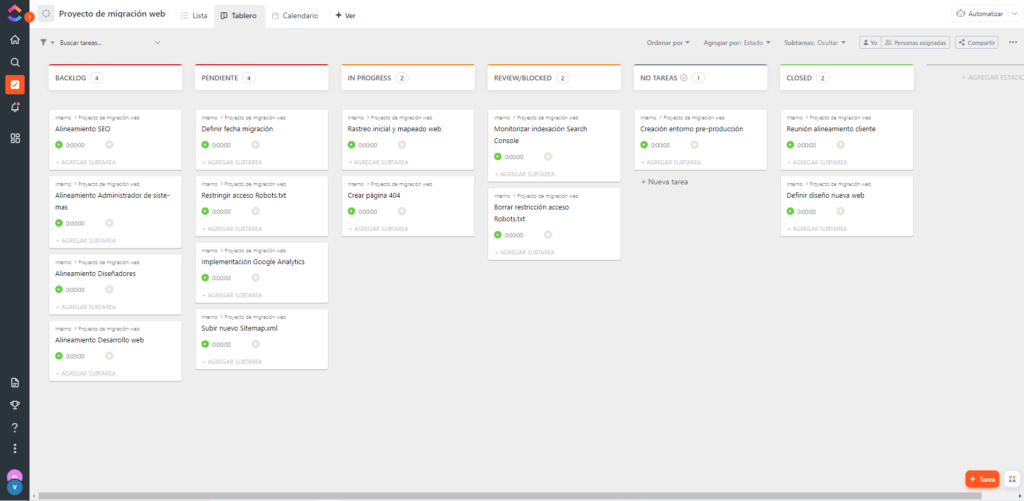1024x501 pixels.
Task: Click grey play icon on Creación entorno pre-producción
Action: point(694,145)
